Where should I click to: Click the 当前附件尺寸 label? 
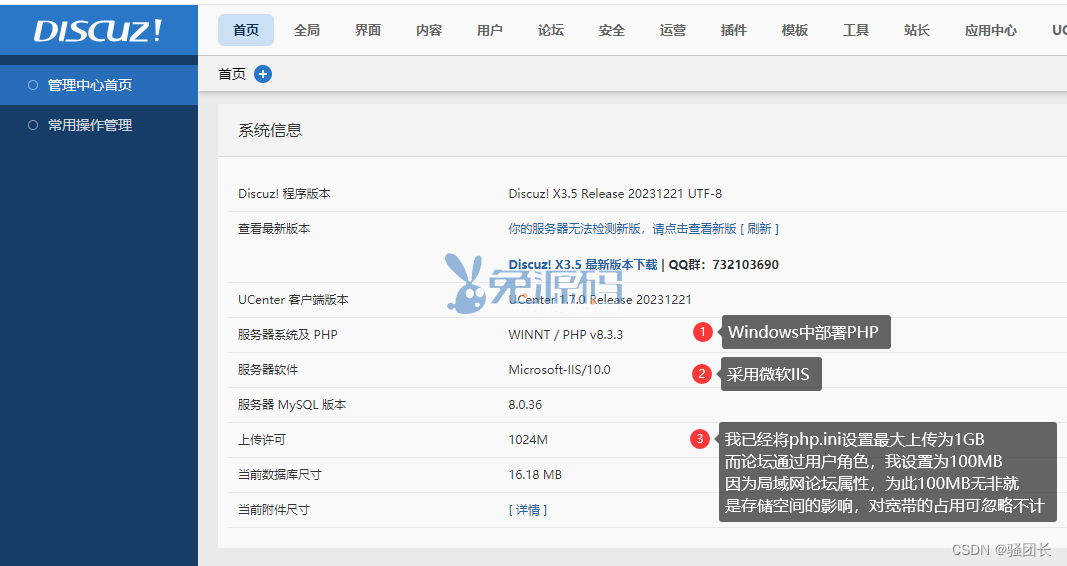(274, 510)
